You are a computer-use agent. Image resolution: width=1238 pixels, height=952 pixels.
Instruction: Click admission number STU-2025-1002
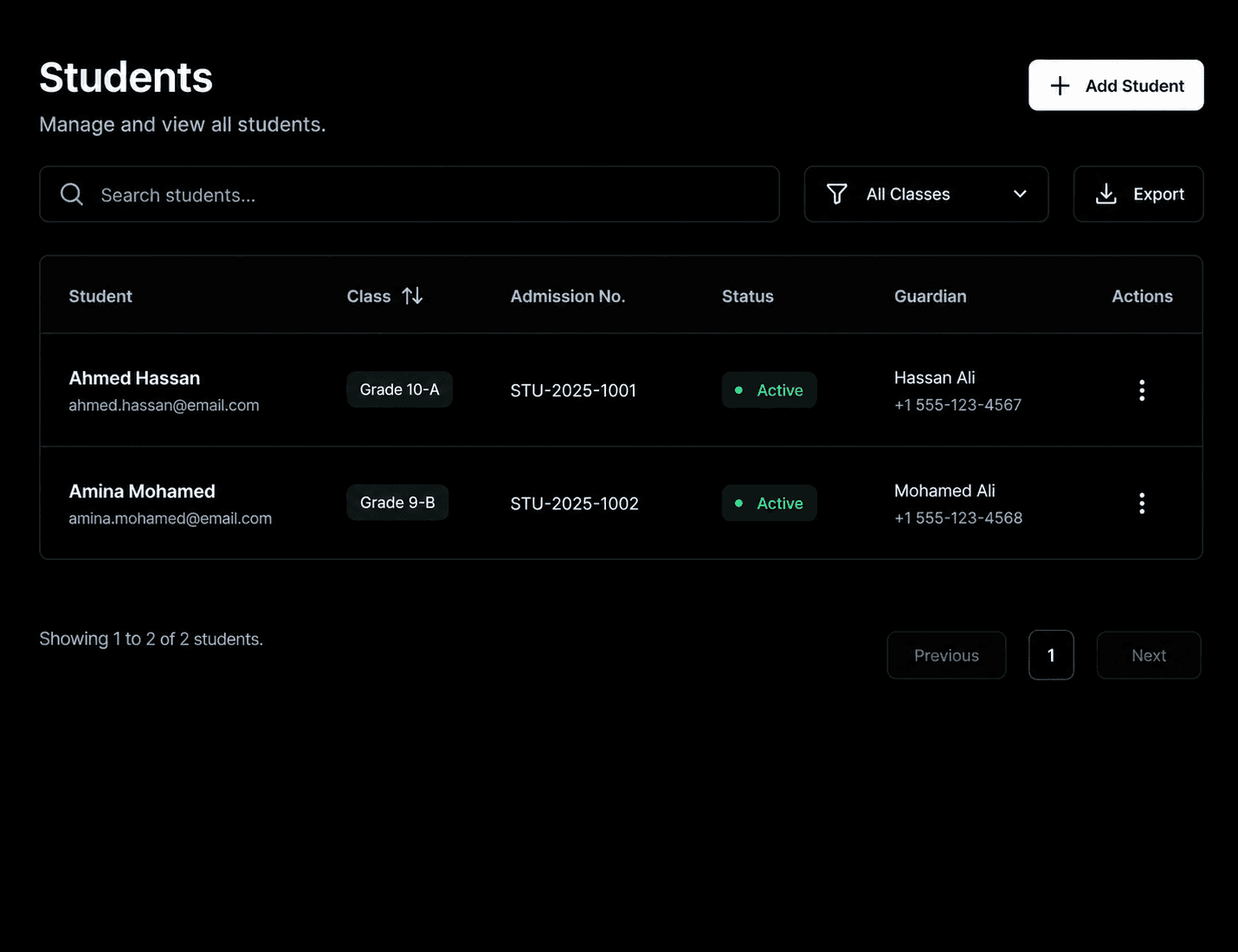[x=574, y=504]
